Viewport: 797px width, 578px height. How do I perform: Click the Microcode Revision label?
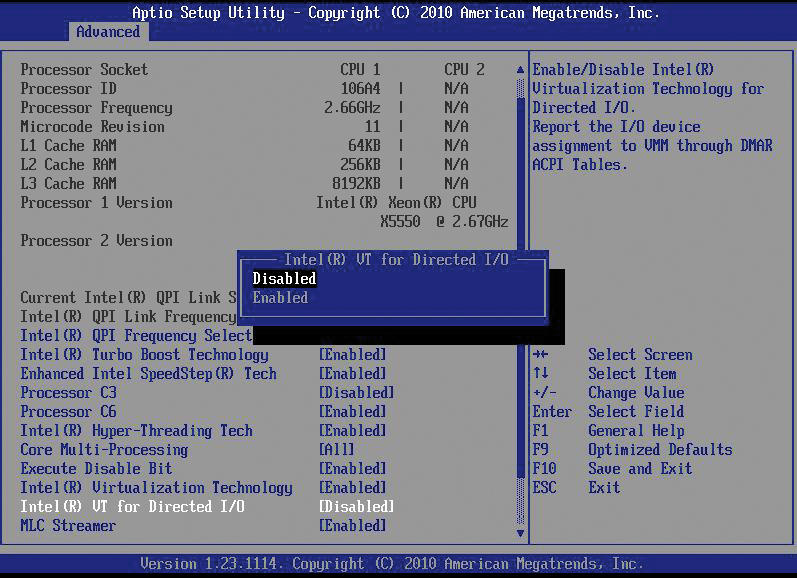point(93,127)
